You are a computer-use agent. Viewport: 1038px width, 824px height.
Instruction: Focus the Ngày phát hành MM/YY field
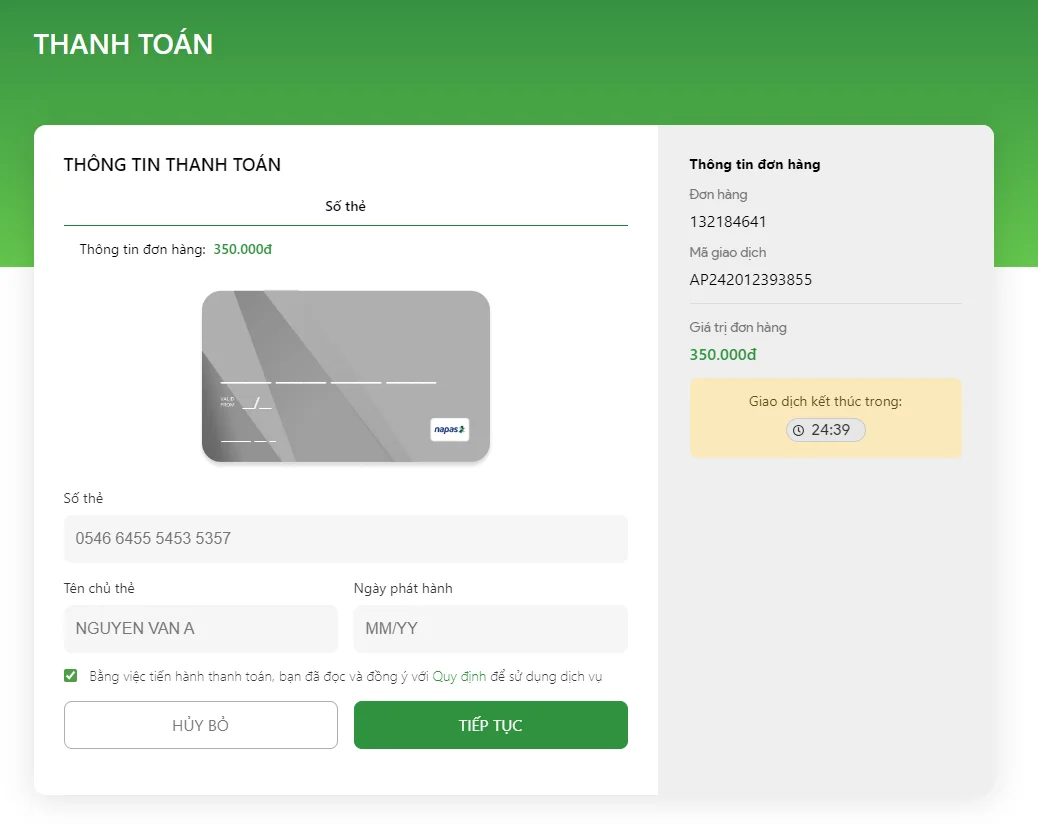pyautogui.click(x=491, y=628)
